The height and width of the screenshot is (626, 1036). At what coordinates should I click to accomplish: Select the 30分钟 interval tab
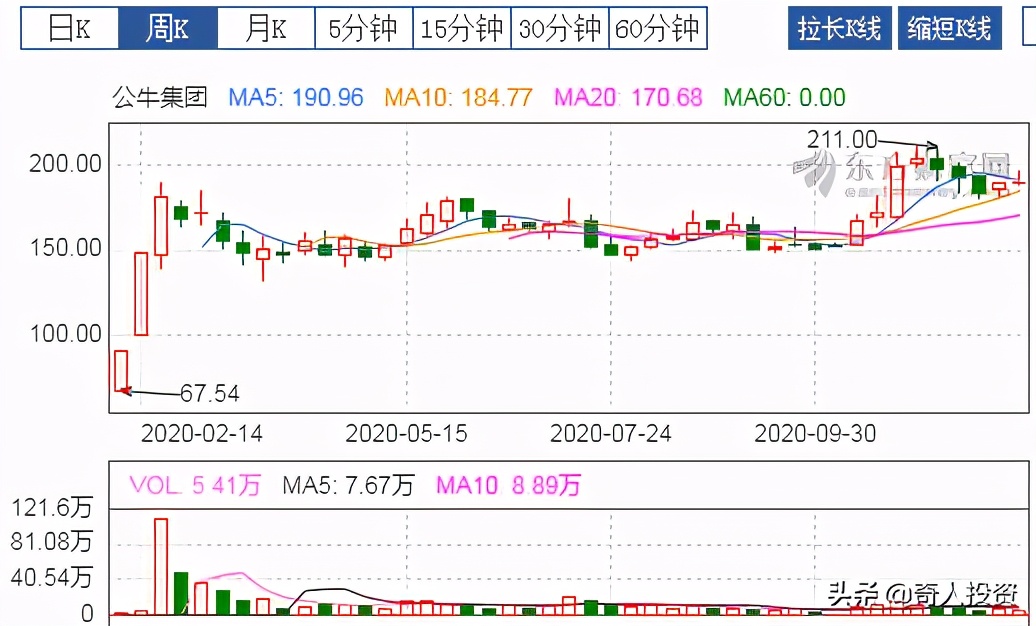point(559,28)
